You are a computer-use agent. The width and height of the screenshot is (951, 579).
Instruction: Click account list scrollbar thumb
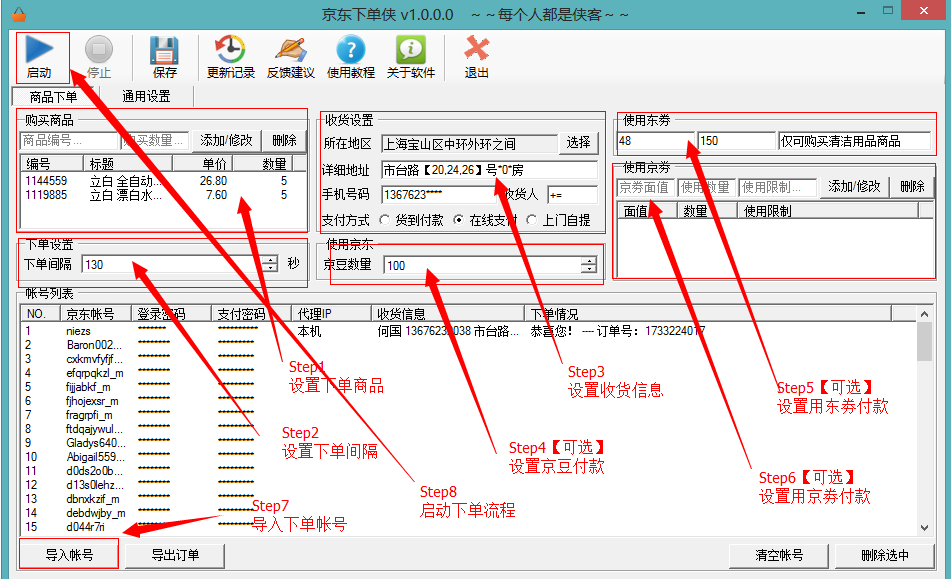[924, 341]
